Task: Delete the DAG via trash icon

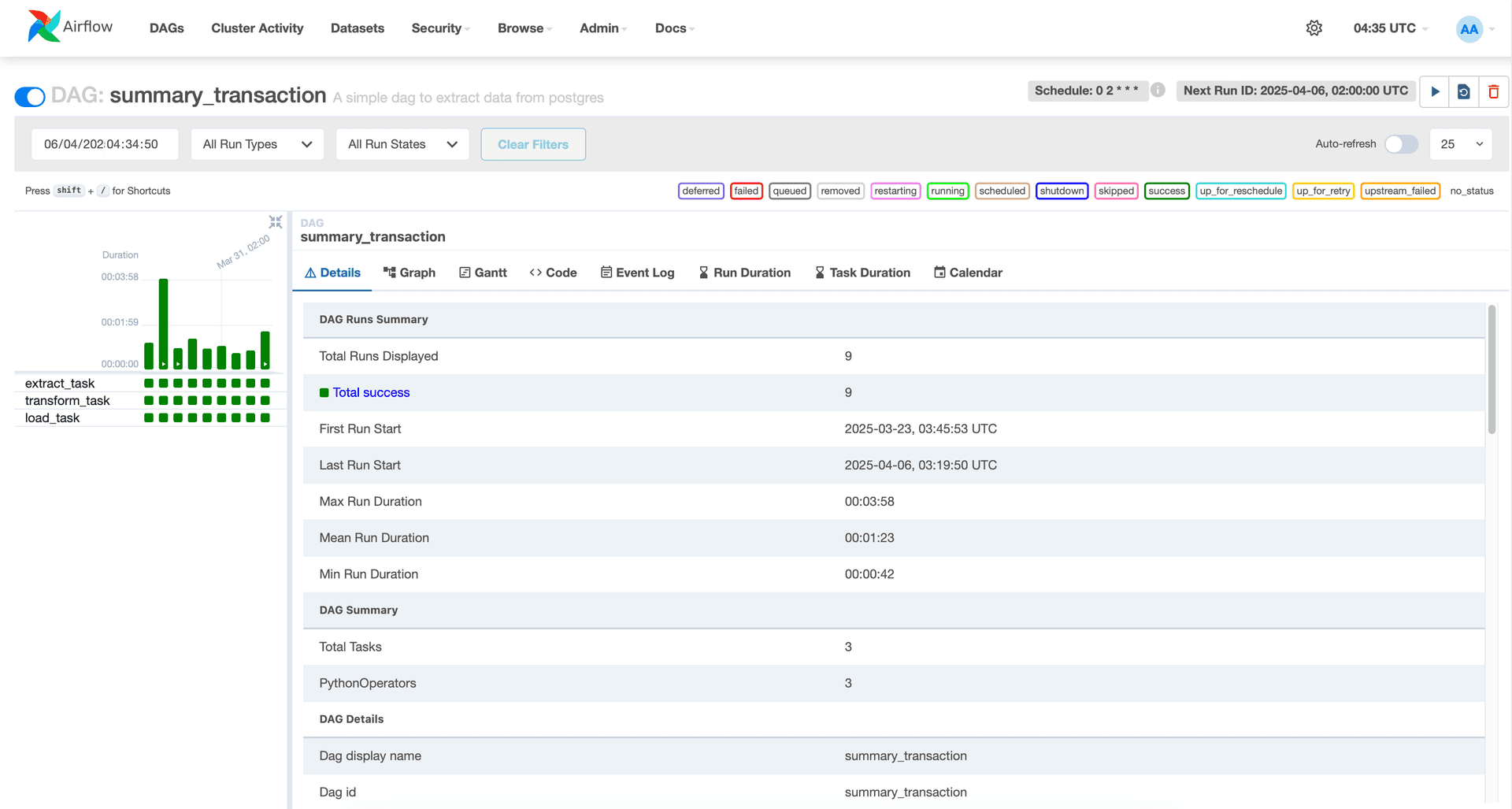Action: coord(1493,91)
